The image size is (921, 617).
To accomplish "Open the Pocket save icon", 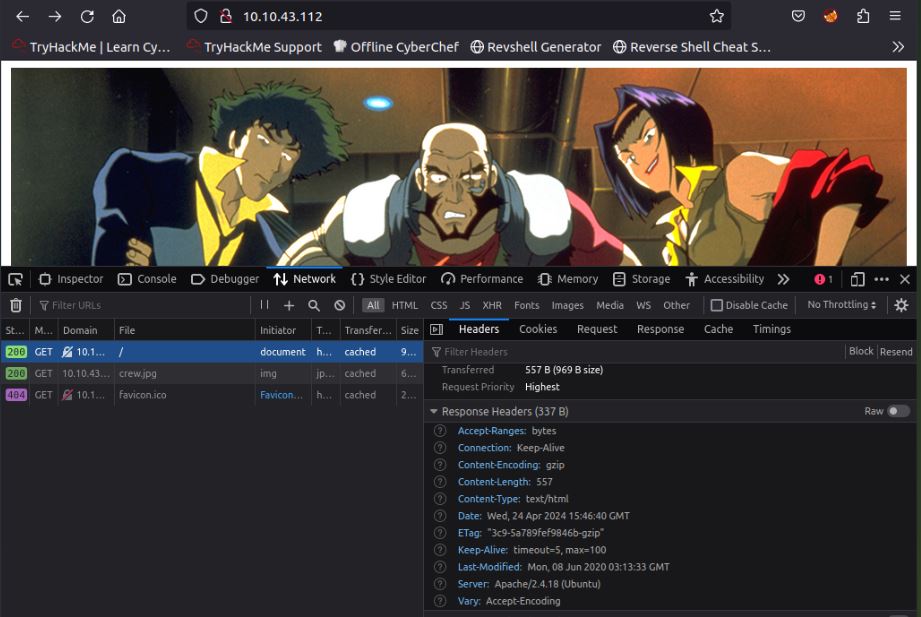I will coord(798,16).
